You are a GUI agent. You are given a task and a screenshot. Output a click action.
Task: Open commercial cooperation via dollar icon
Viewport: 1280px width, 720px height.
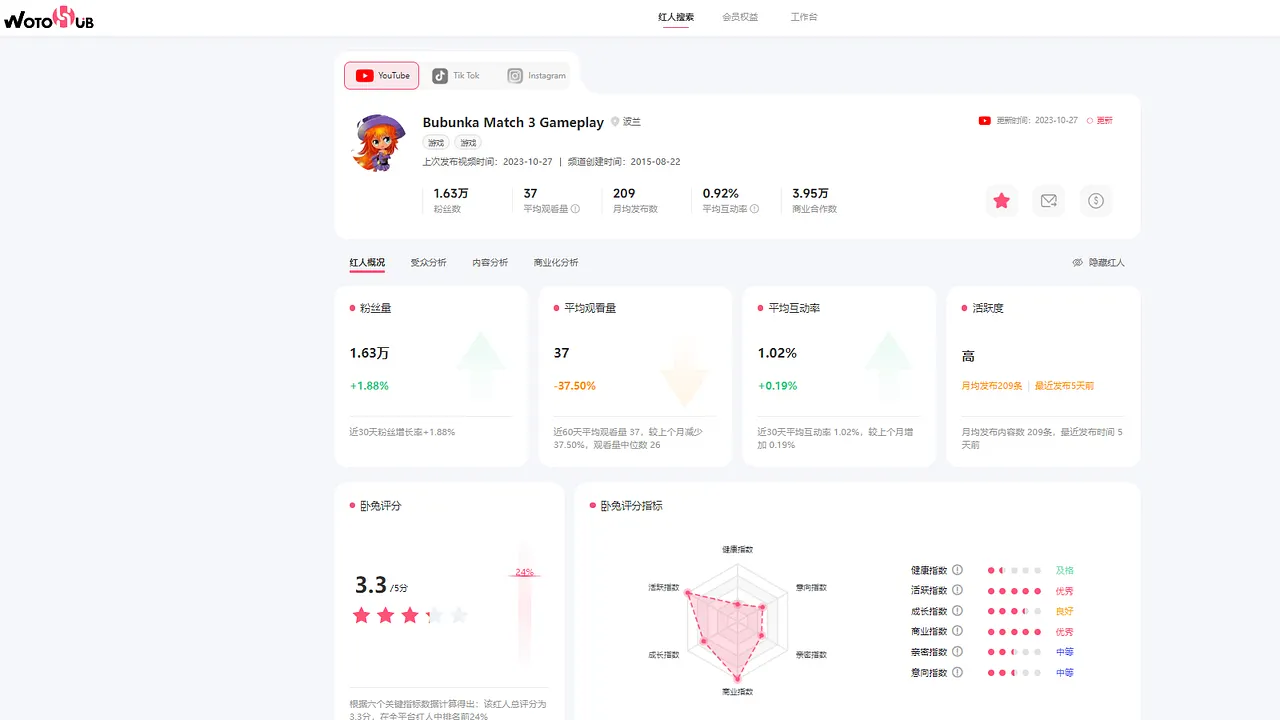click(1095, 200)
